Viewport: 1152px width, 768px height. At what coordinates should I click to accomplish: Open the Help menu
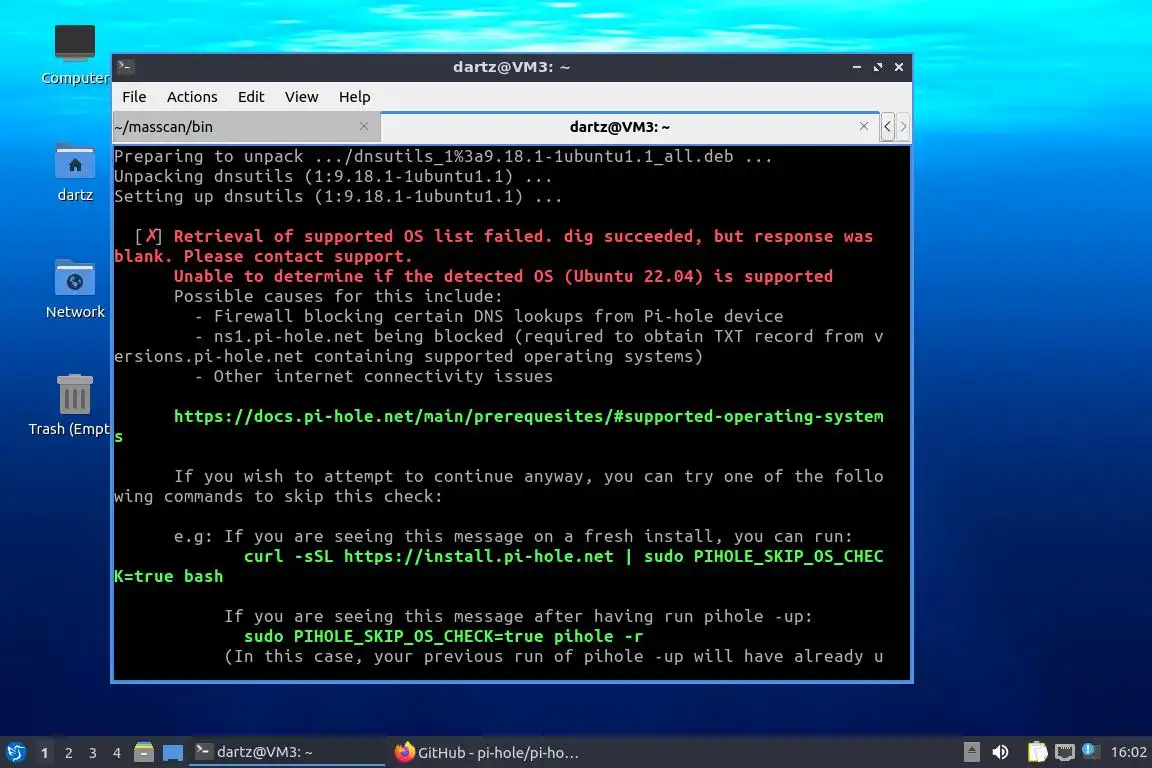[x=354, y=97]
